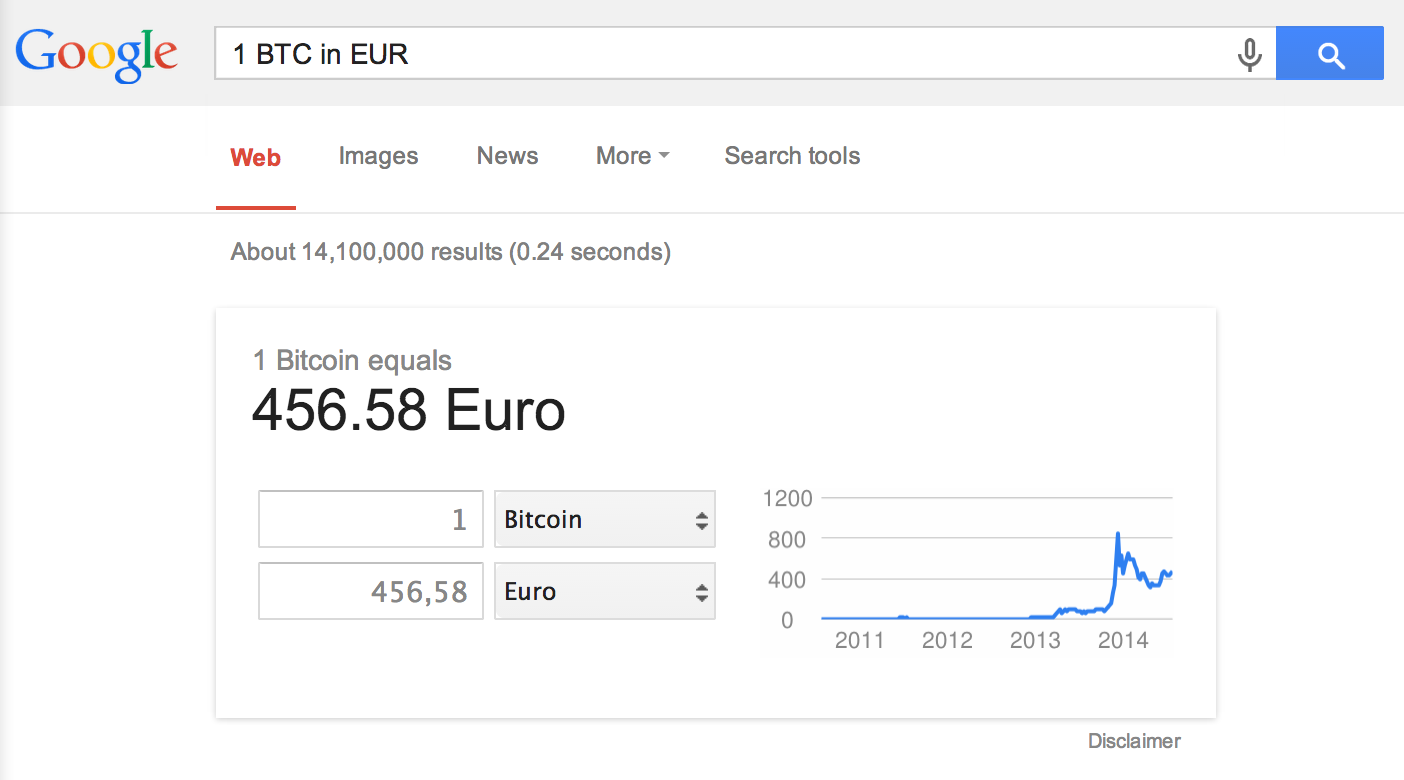Image resolution: width=1404 pixels, height=780 pixels.
Task: Click the price peak on the chart
Action: pos(1117,534)
